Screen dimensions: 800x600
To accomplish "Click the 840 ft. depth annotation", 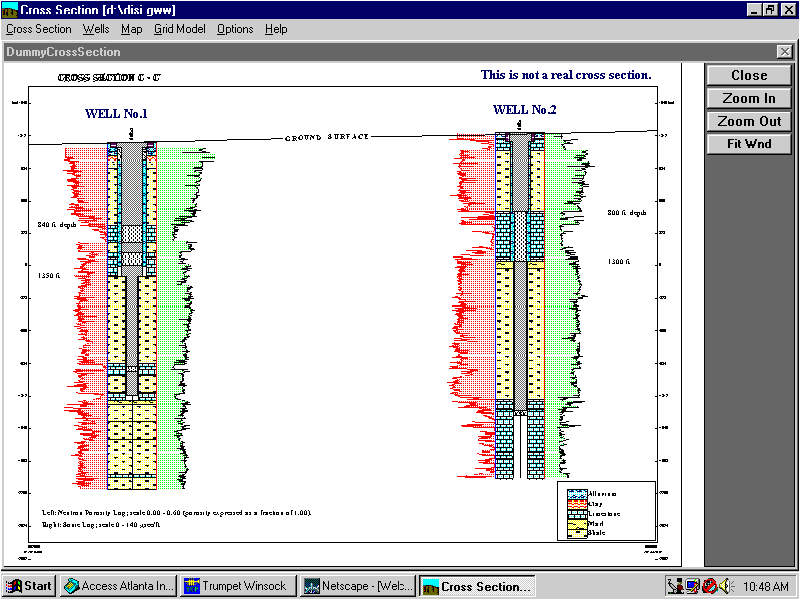I will pyautogui.click(x=57, y=224).
